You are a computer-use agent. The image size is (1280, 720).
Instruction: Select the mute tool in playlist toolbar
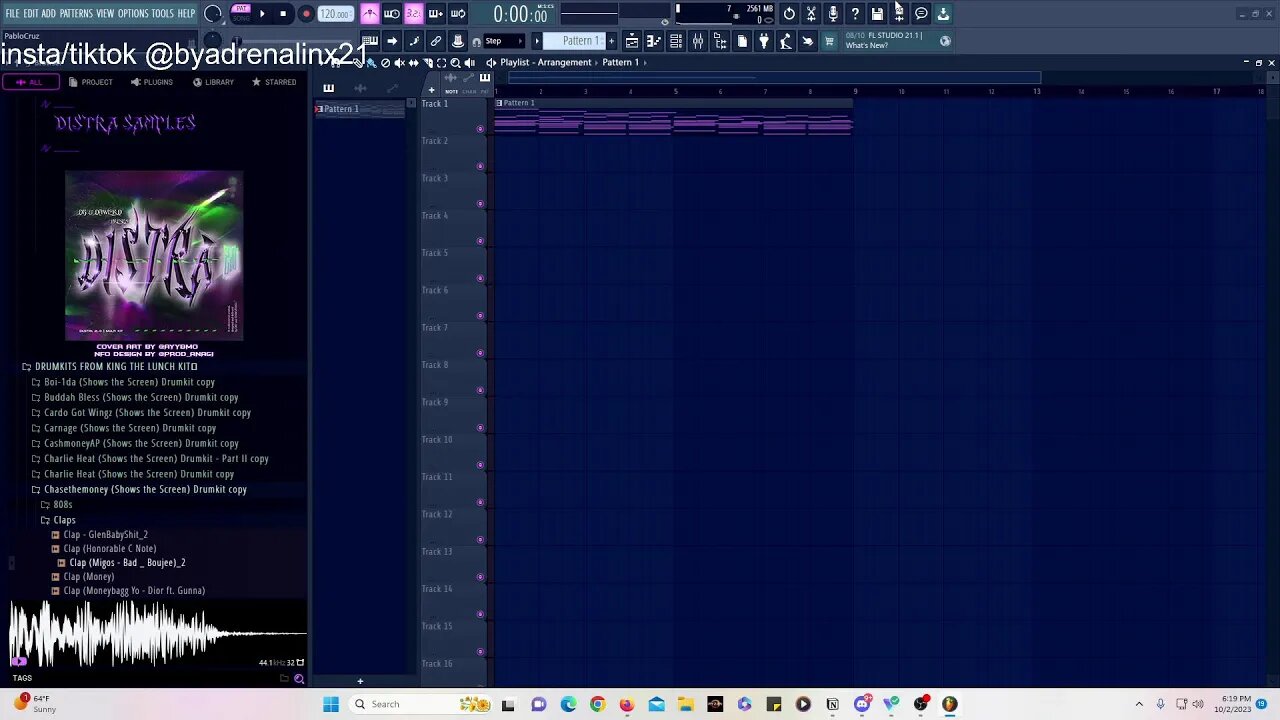(x=399, y=63)
